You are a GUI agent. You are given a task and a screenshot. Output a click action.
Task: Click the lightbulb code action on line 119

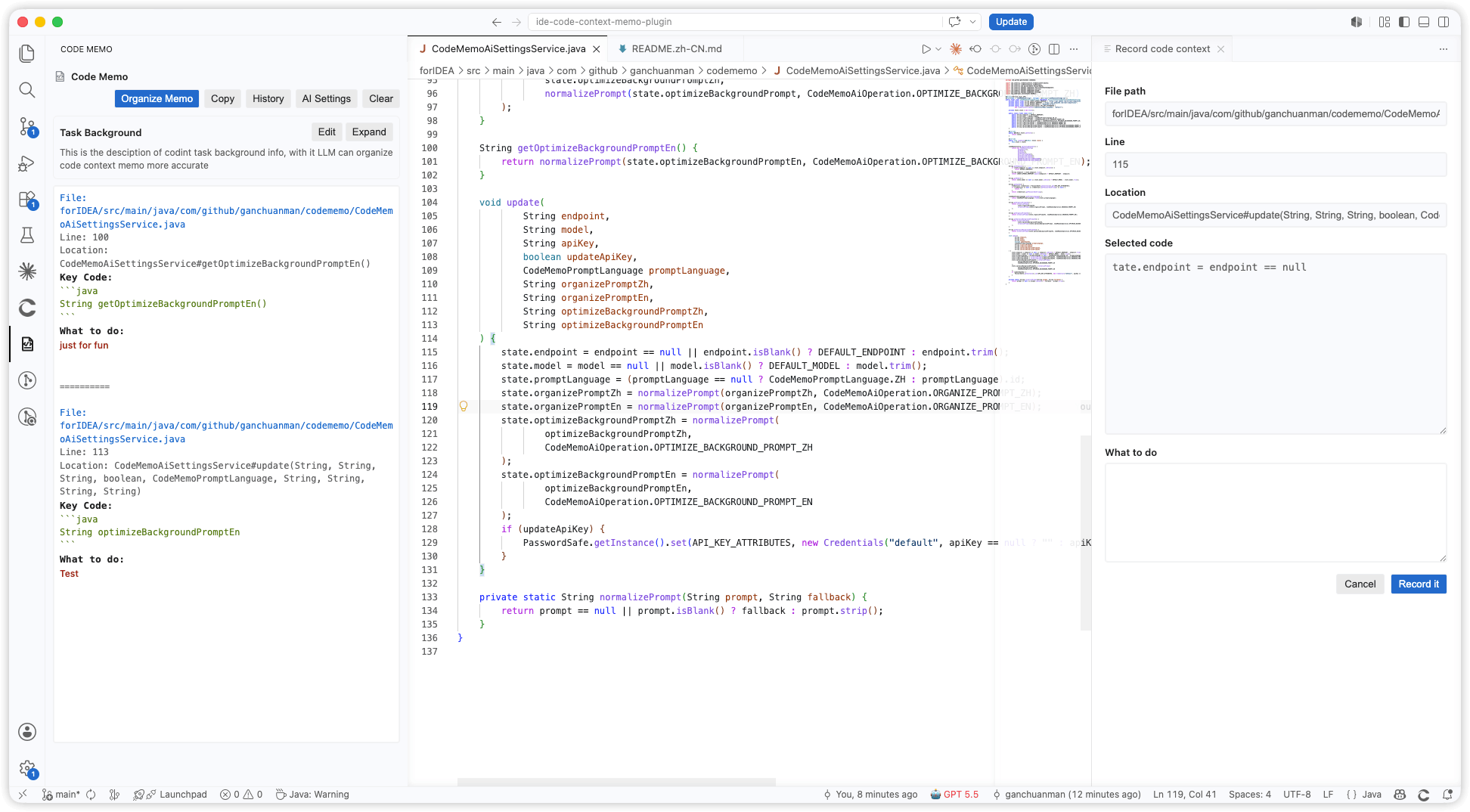[464, 406]
